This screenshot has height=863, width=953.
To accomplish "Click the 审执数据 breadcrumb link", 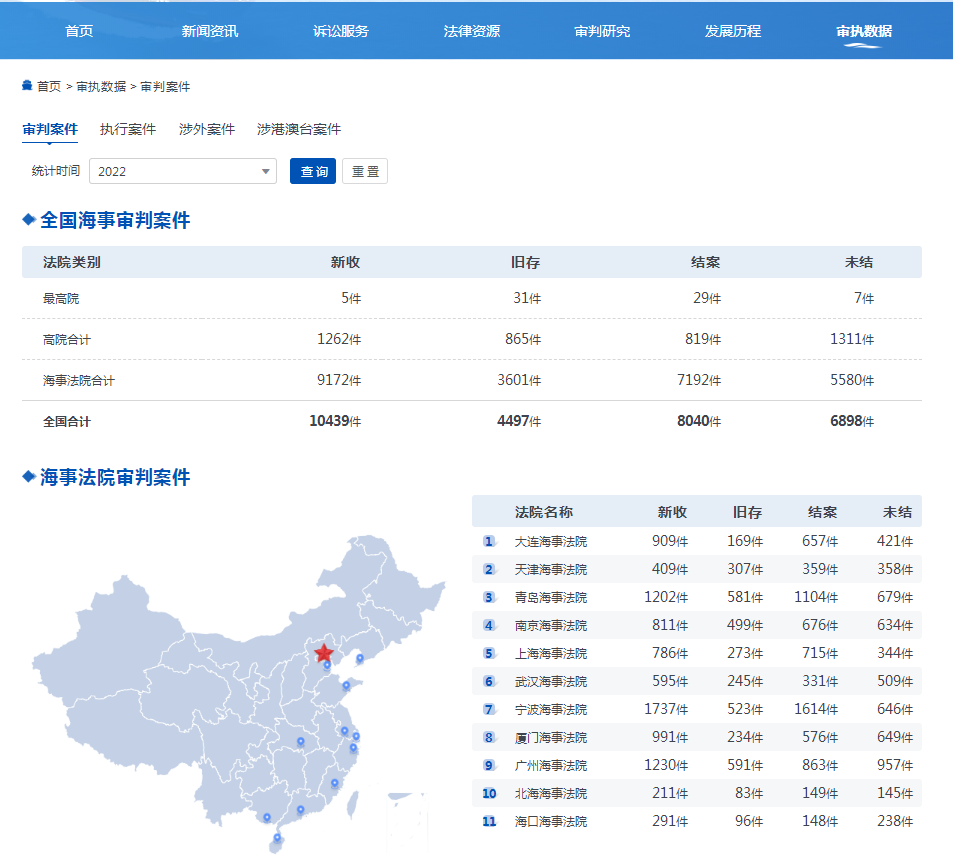I will 102,87.
